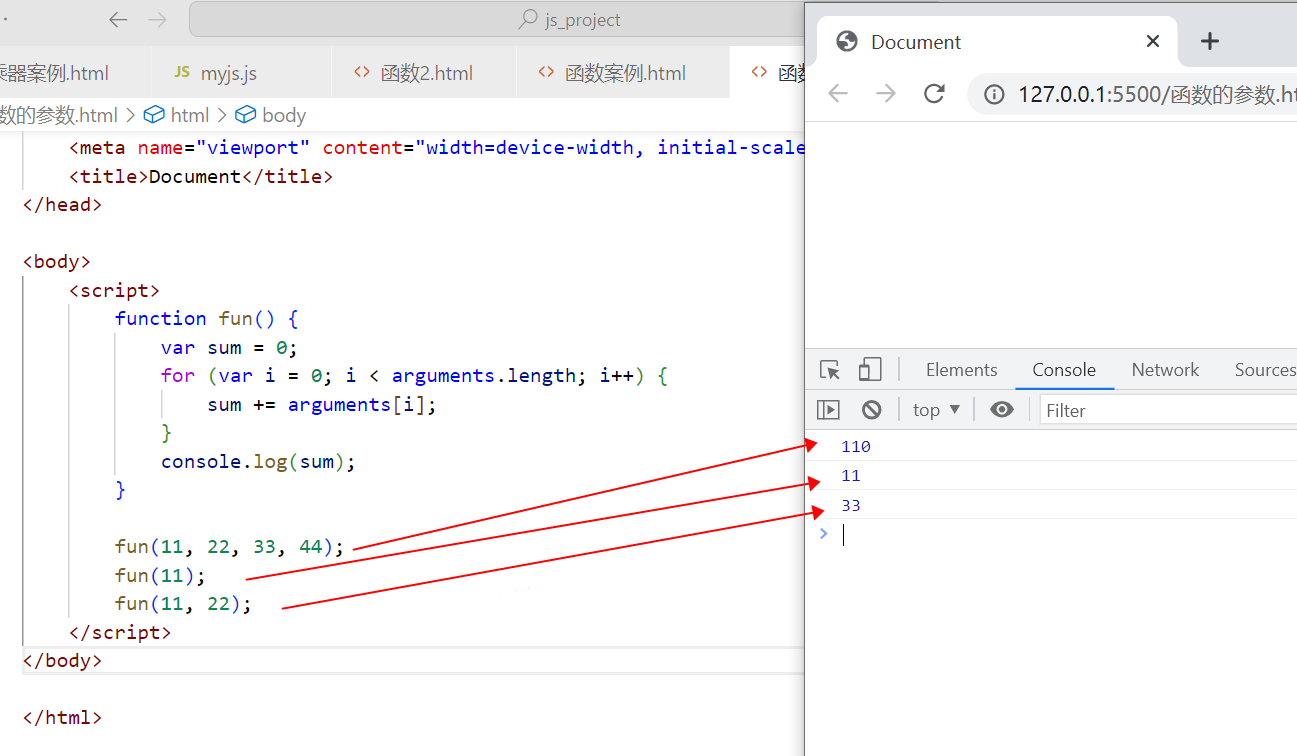Click the function fun() declaration line
This screenshot has height=756, width=1297.
click(x=206, y=319)
